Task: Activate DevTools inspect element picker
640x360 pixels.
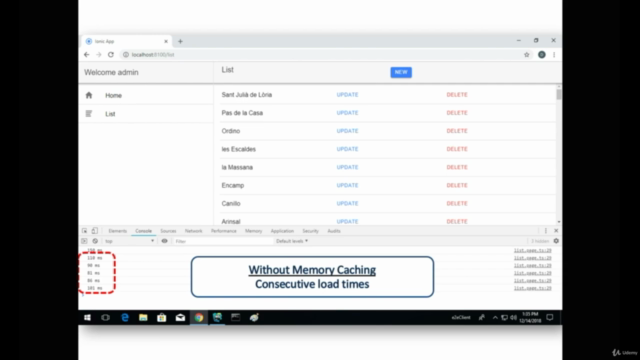Action: (84, 231)
